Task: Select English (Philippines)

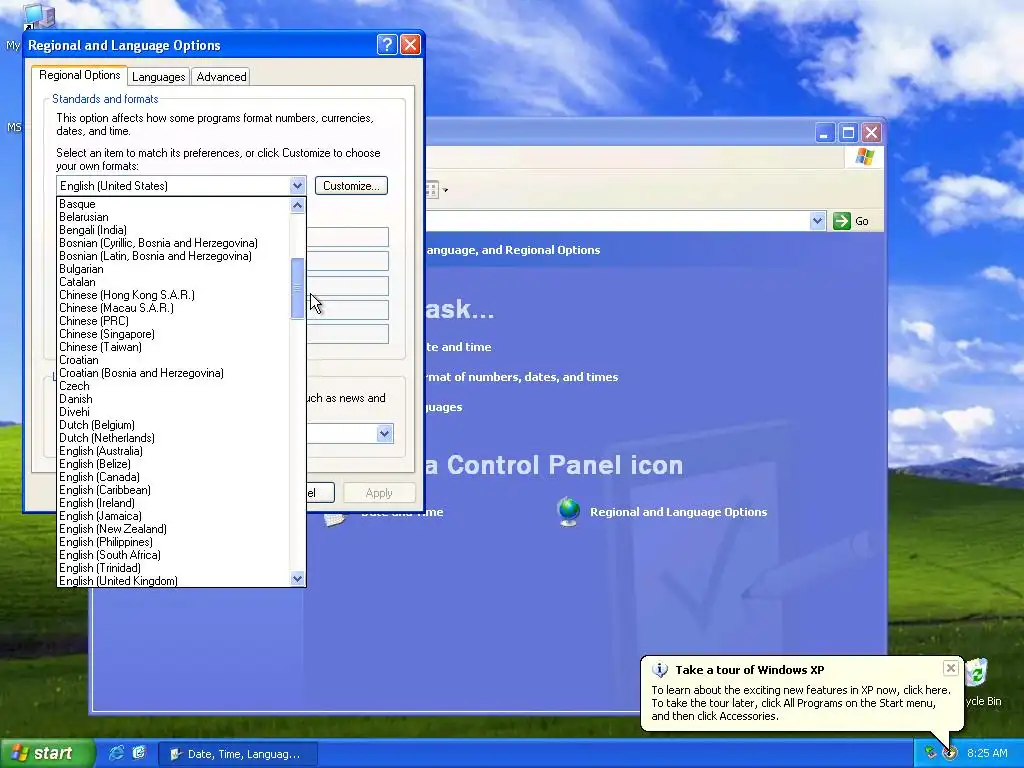Action: [173, 542]
